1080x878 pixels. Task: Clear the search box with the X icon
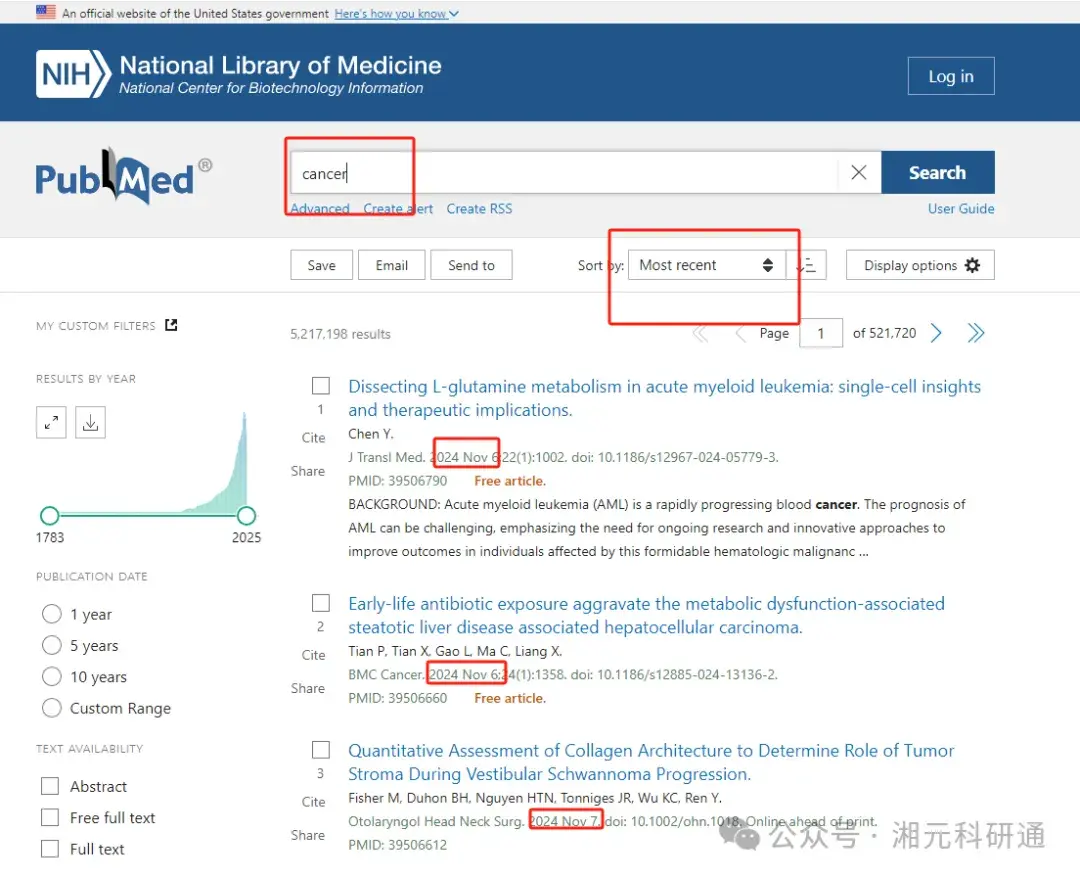[858, 172]
